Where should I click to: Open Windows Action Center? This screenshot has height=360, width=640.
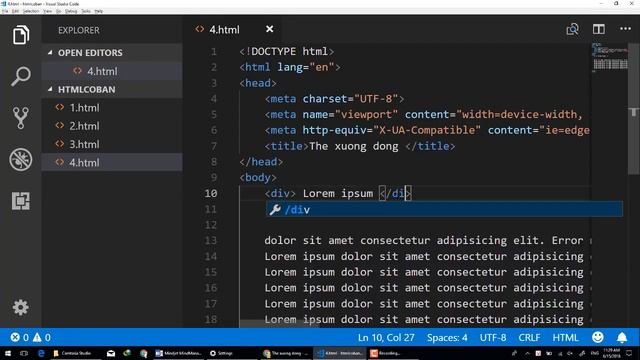coord(629,353)
